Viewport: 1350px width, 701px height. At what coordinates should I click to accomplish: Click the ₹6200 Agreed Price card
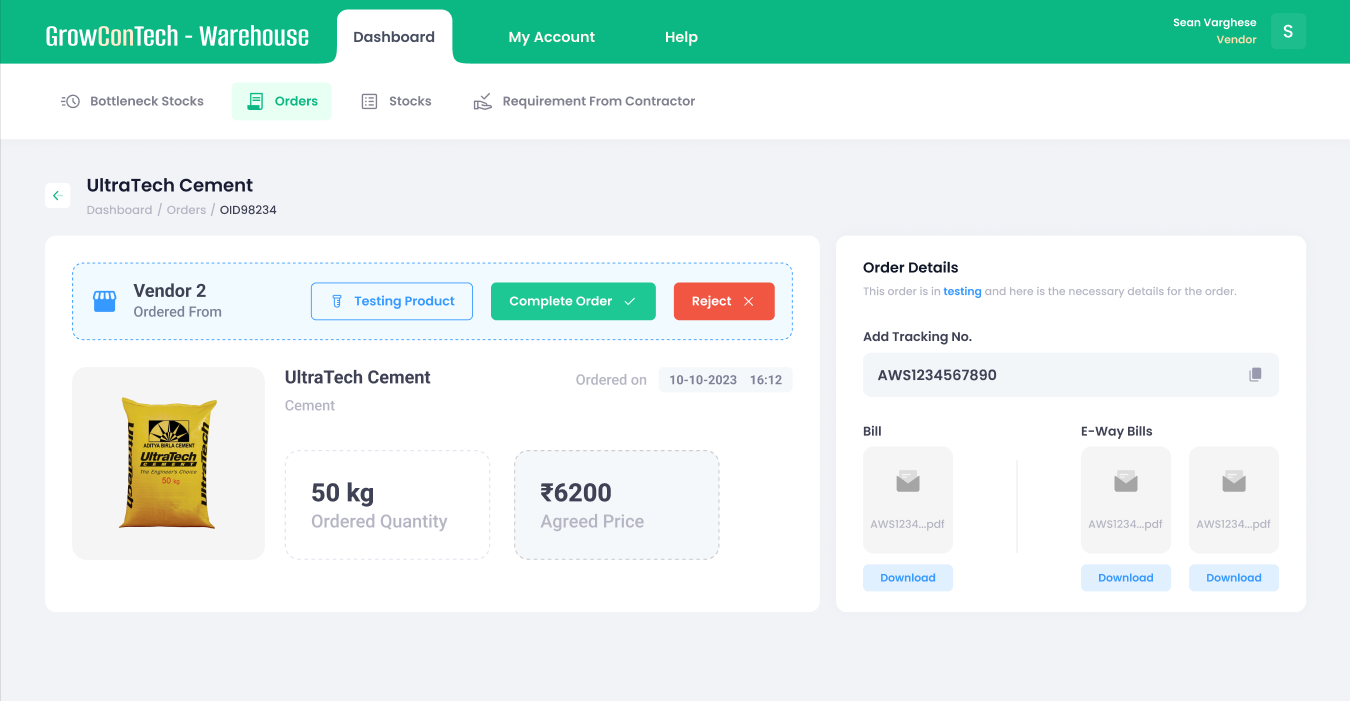617,505
